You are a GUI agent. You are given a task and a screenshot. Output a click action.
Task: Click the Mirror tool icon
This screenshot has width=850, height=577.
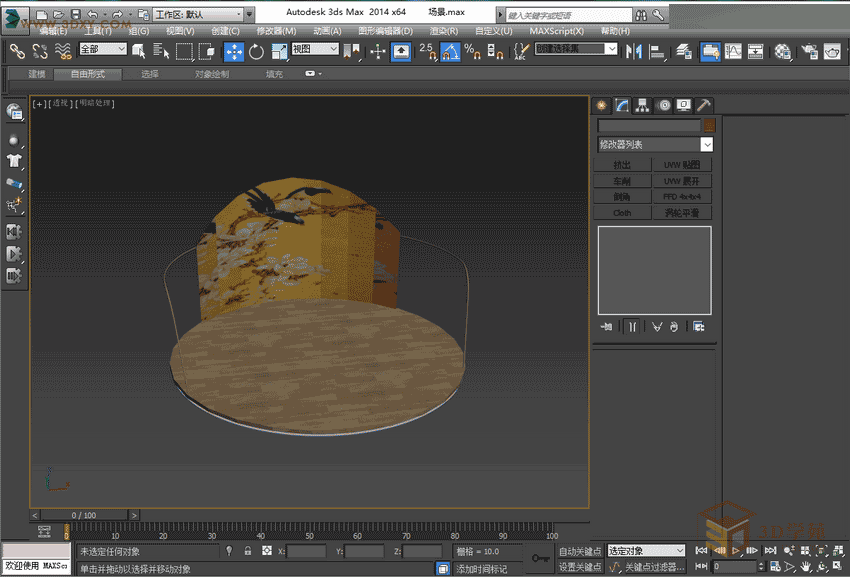[633, 52]
